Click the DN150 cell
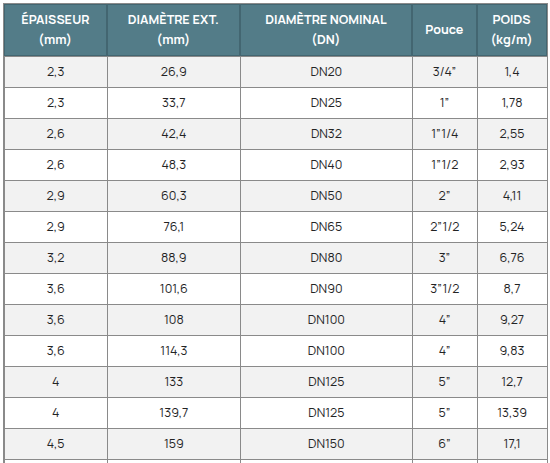This screenshot has width=550, height=463. [326, 444]
